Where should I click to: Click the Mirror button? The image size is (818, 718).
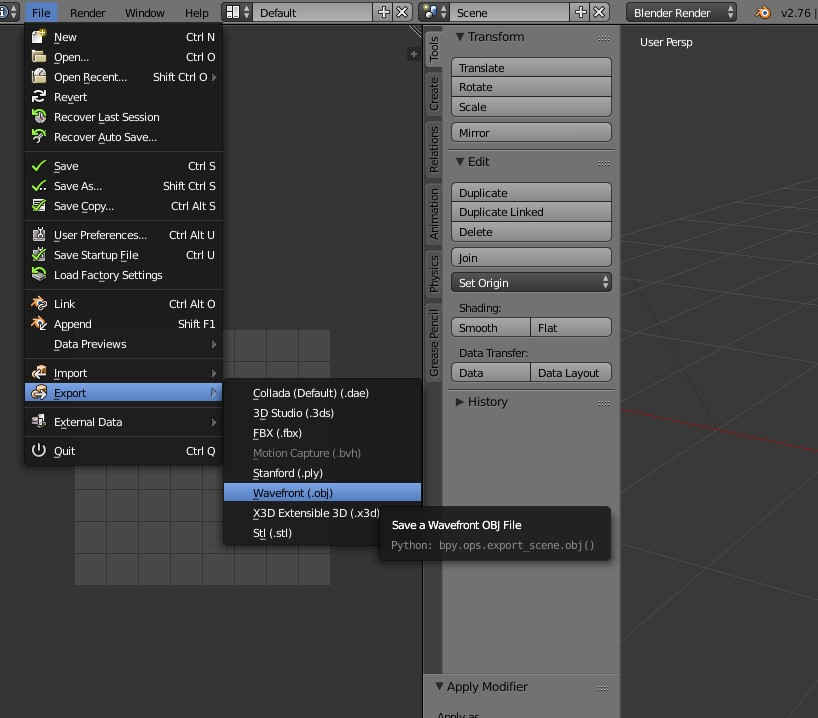coord(531,133)
